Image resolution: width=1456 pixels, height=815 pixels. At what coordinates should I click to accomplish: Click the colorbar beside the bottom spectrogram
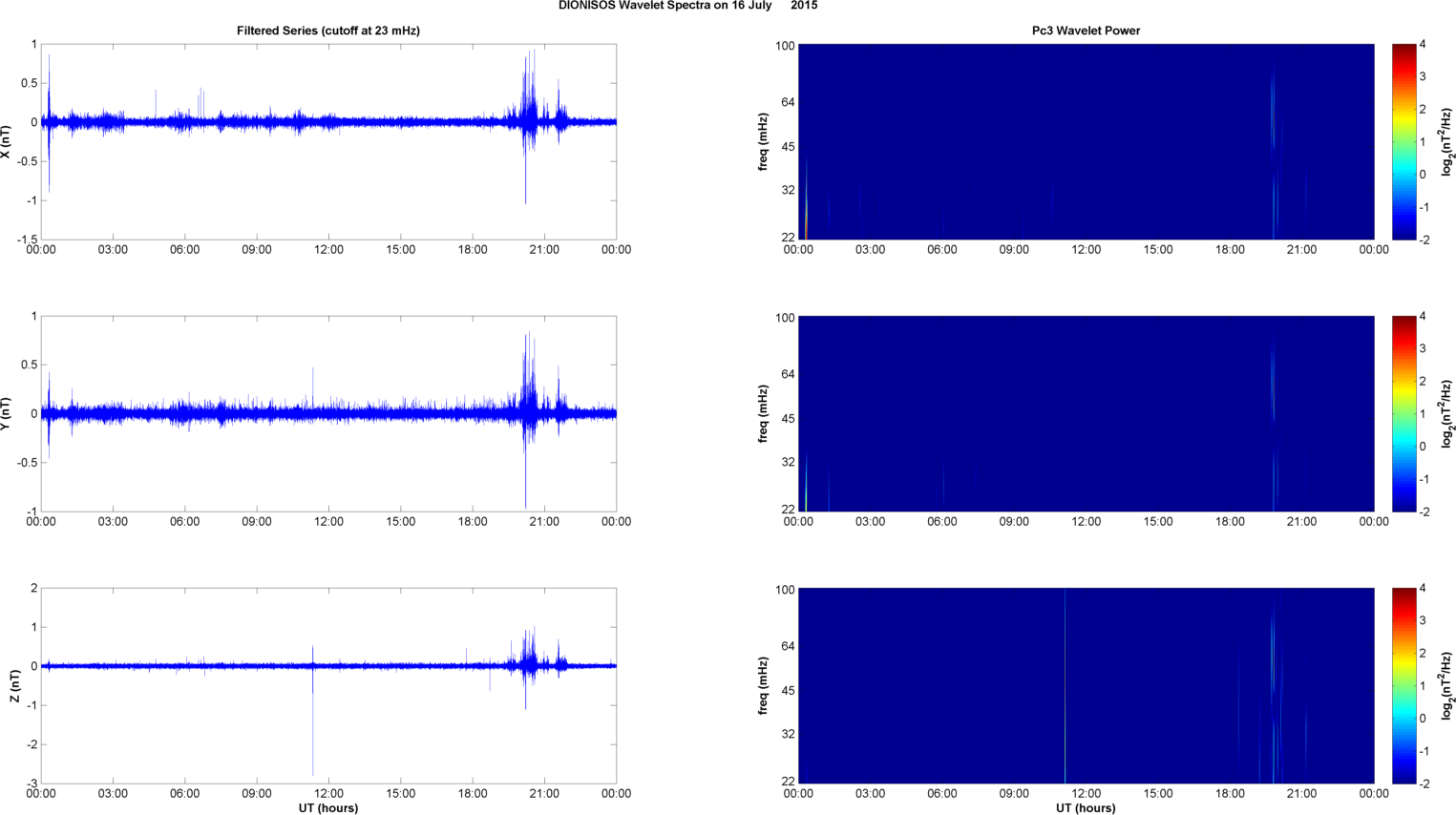click(1403, 685)
